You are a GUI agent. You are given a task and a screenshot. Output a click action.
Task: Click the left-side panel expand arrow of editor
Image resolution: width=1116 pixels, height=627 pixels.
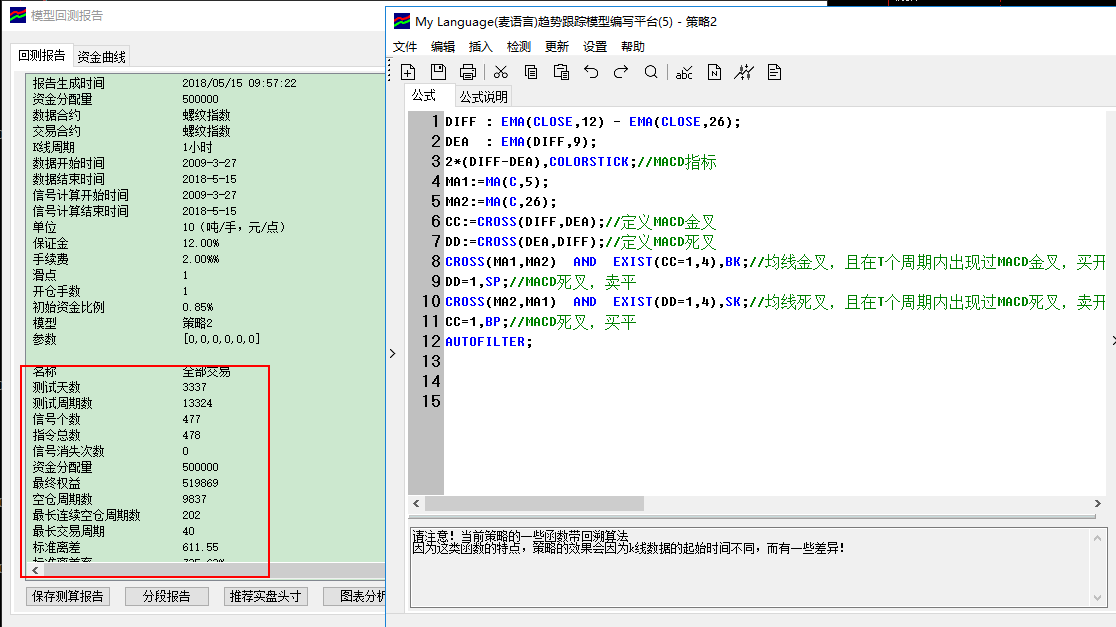[x=392, y=353]
